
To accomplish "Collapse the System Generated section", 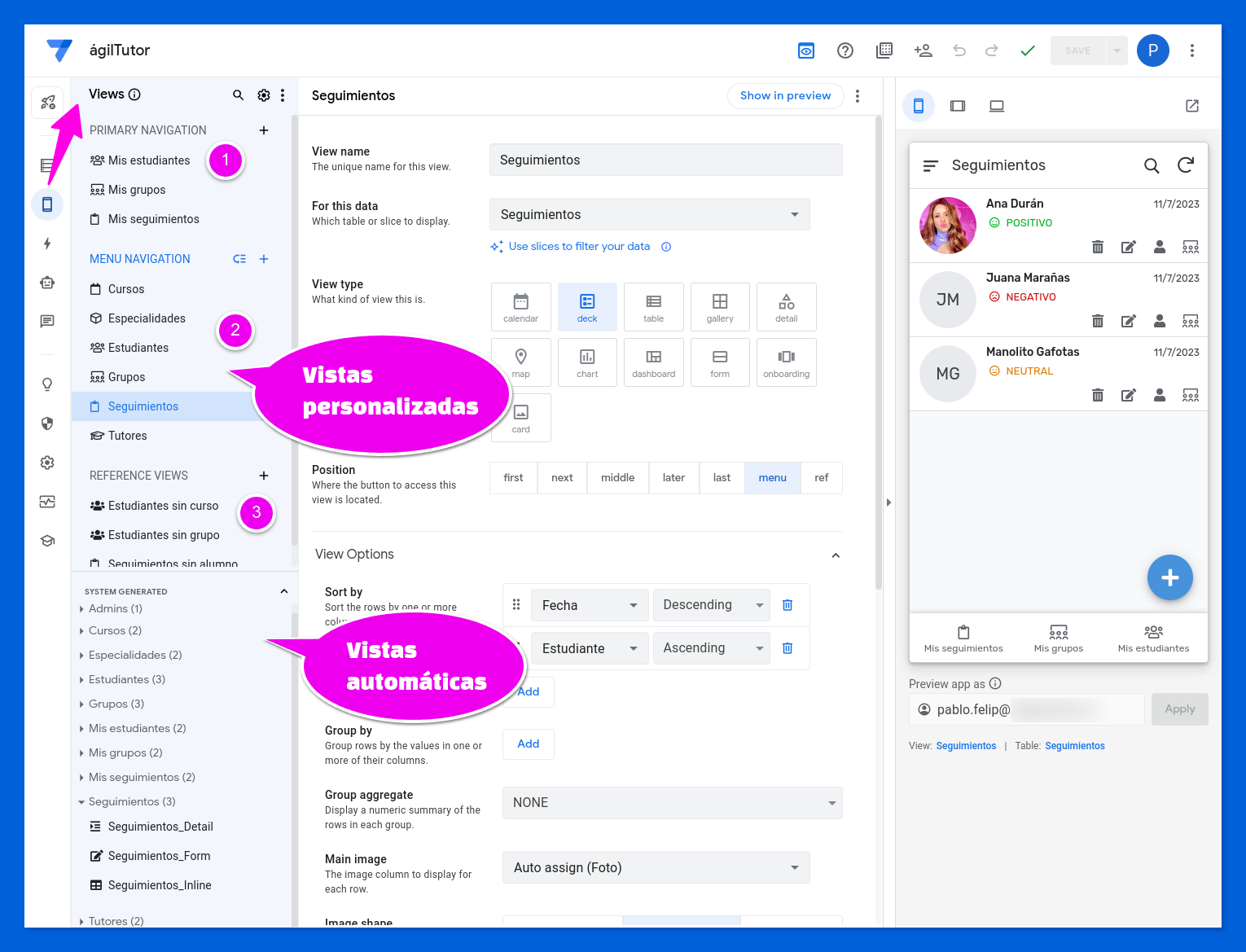I will (x=284, y=592).
